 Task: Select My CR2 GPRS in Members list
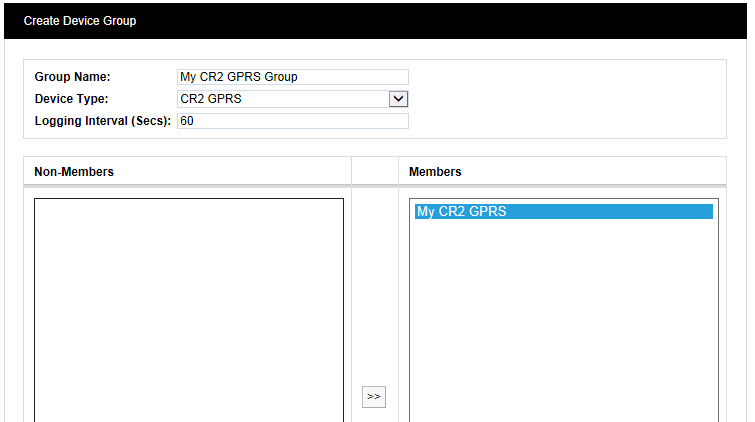(x=563, y=212)
